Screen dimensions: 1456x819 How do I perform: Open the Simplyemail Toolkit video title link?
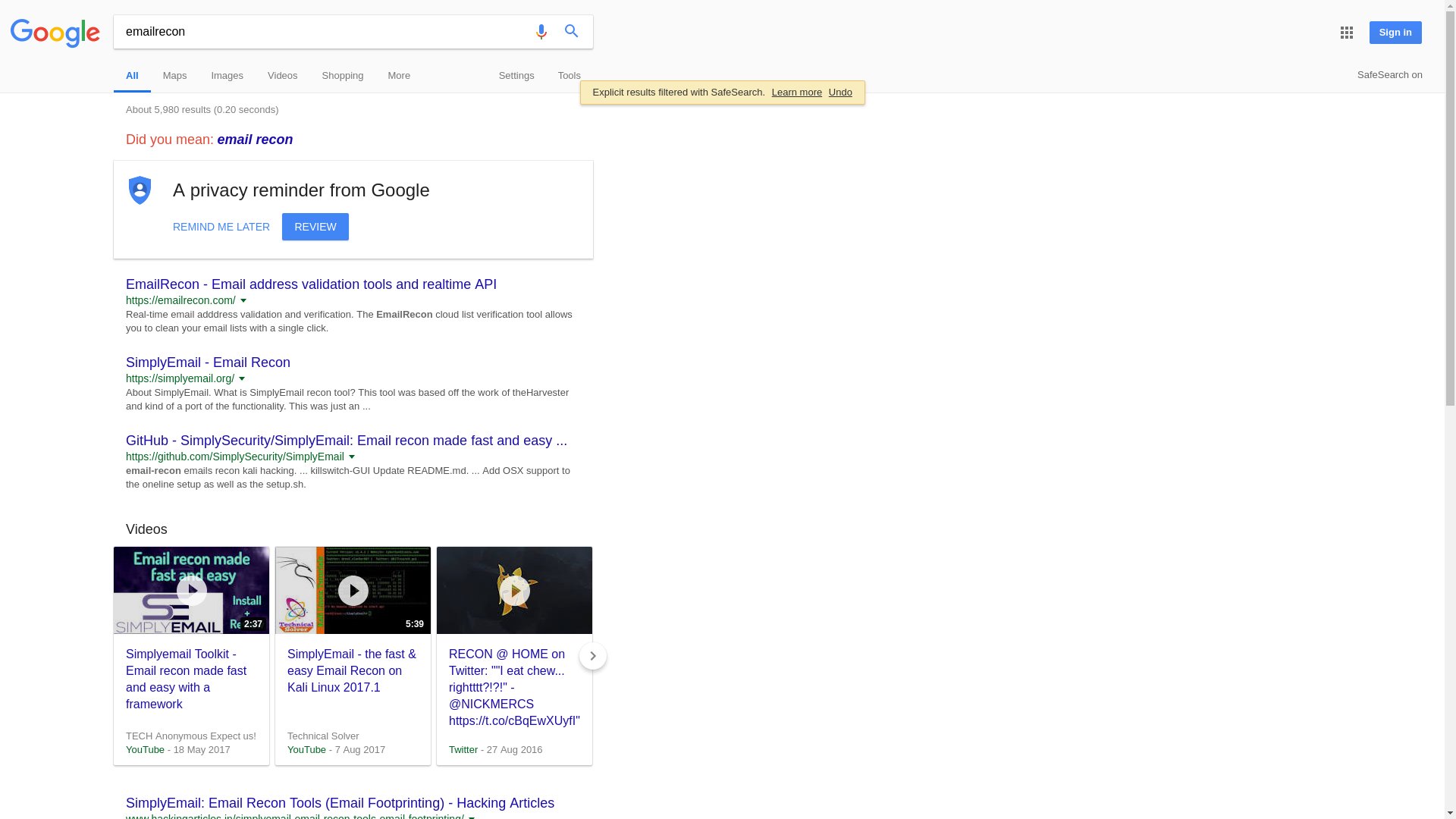click(187, 679)
